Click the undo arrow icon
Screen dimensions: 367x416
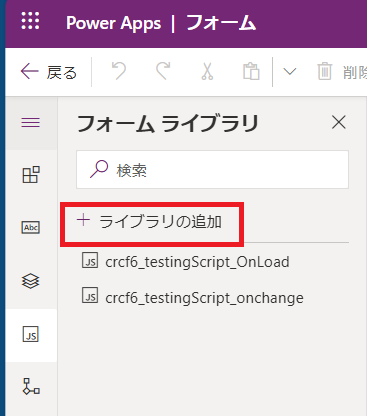(x=119, y=71)
